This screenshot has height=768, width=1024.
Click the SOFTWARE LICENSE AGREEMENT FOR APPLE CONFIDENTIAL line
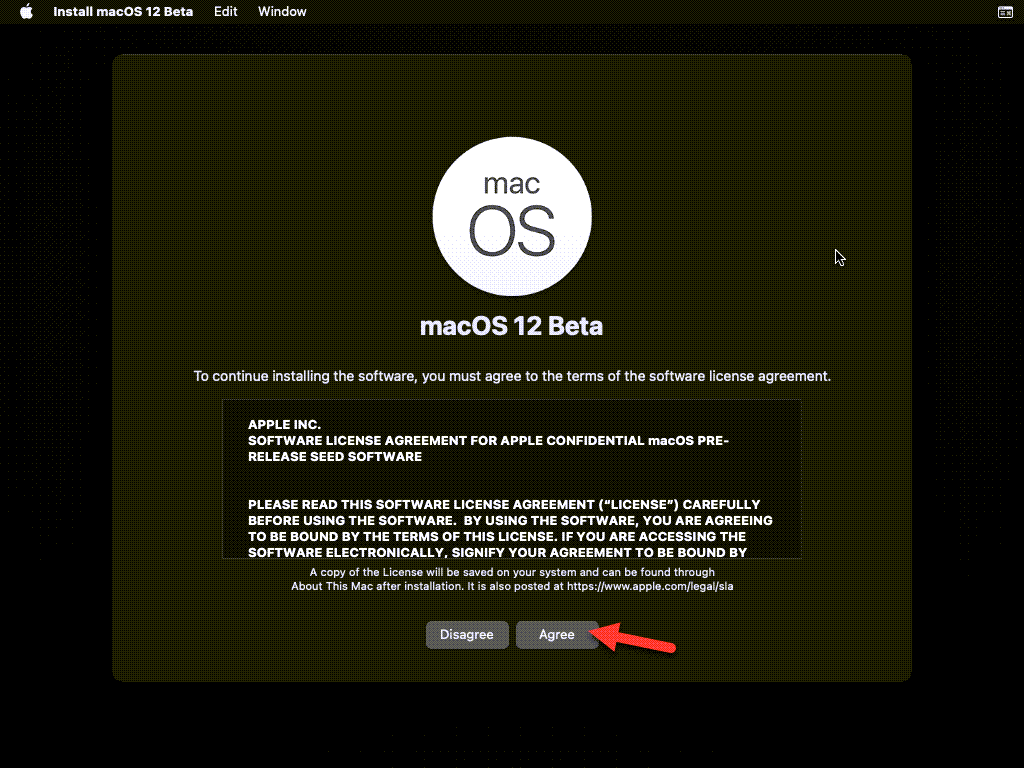(488, 441)
